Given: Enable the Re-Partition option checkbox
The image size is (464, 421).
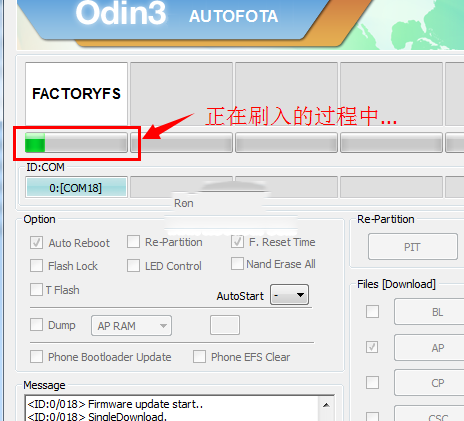Looking at the screenshot, I should coord(133,242).
